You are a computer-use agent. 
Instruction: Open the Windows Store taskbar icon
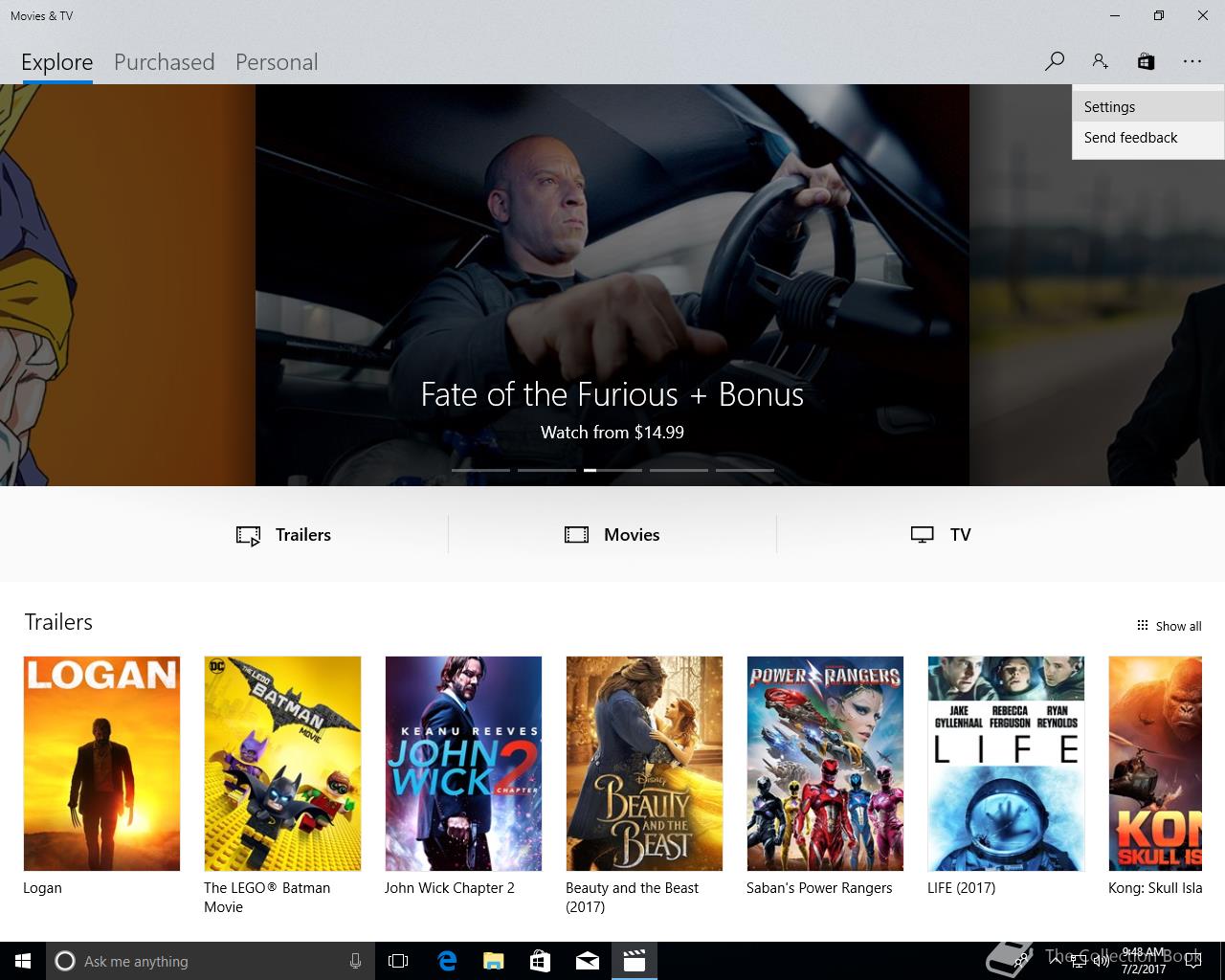click(540, 961)
